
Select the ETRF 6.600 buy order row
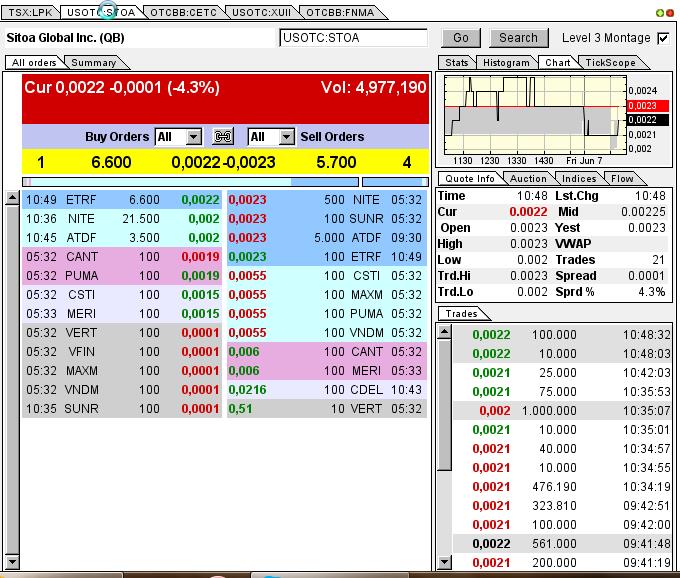click(122, 200)
